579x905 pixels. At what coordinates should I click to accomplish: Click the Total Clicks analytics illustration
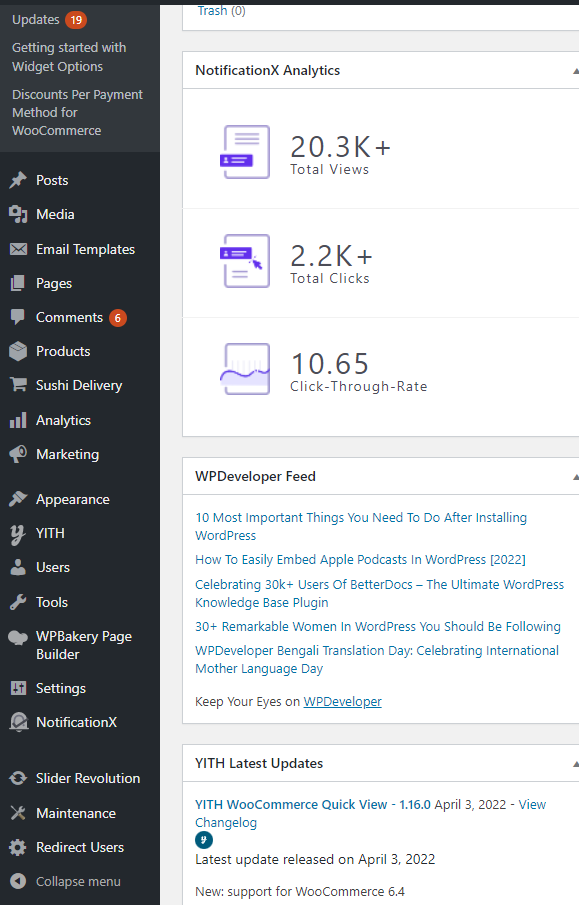pyautogui.click(x=246, y=261)
